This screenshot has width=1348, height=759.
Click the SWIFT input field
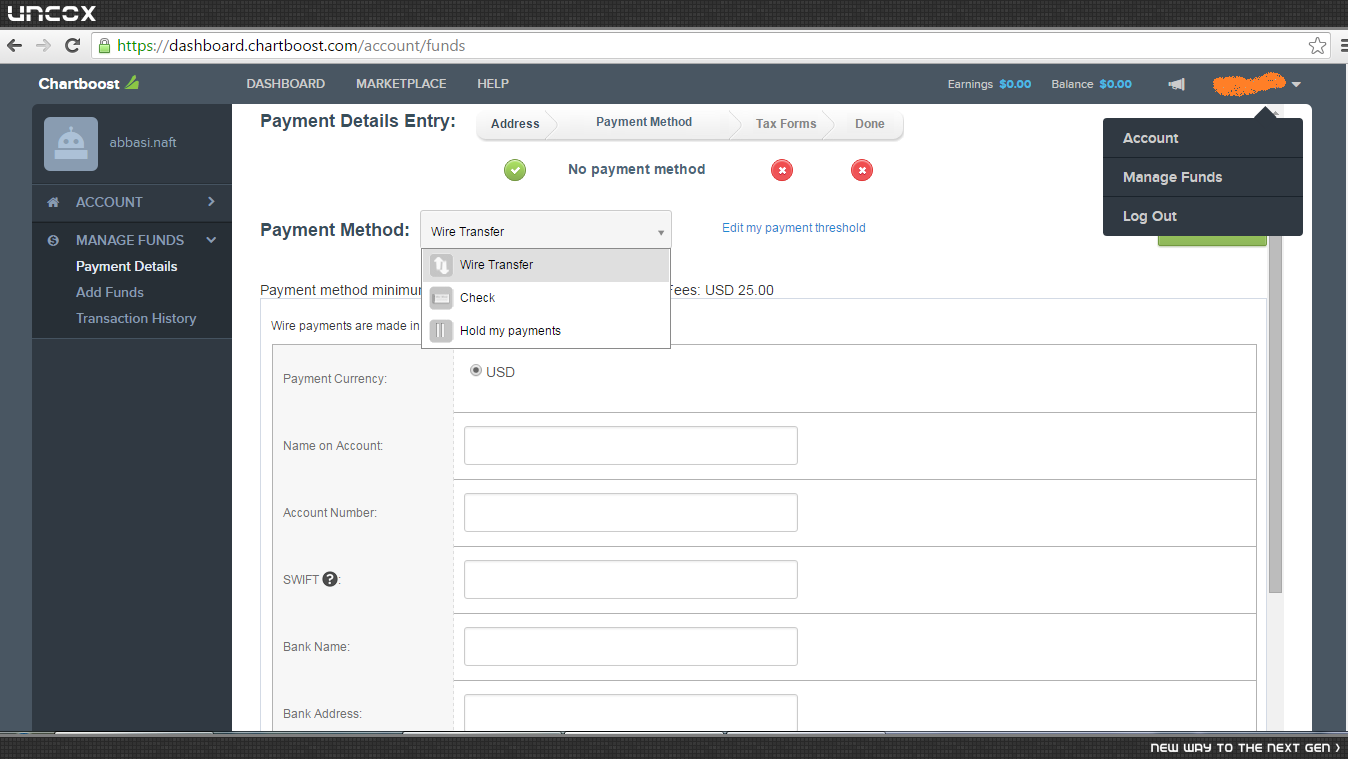point(631,580)
